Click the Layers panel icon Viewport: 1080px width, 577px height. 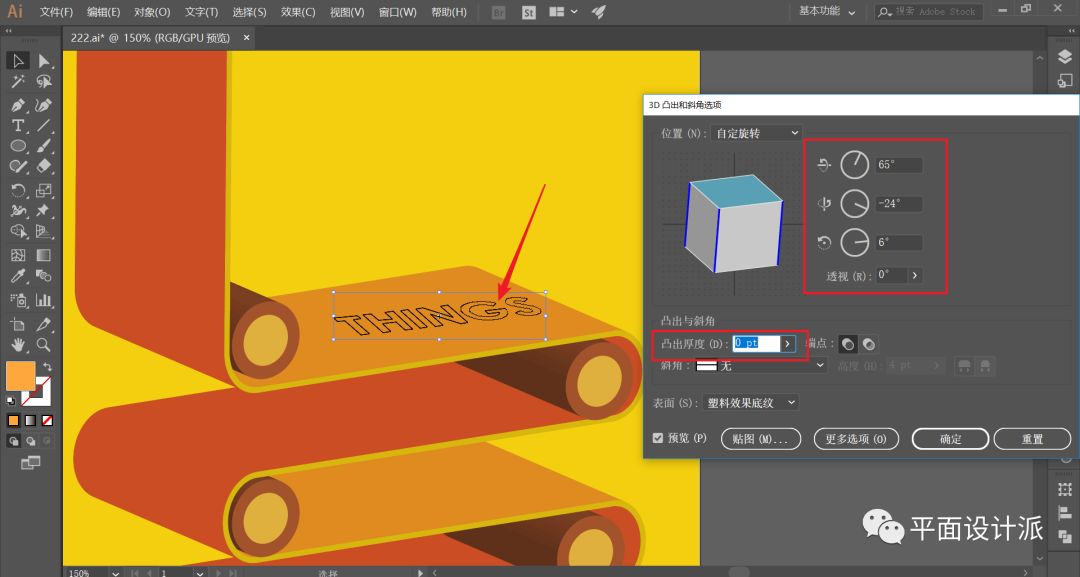point(1065,57)
